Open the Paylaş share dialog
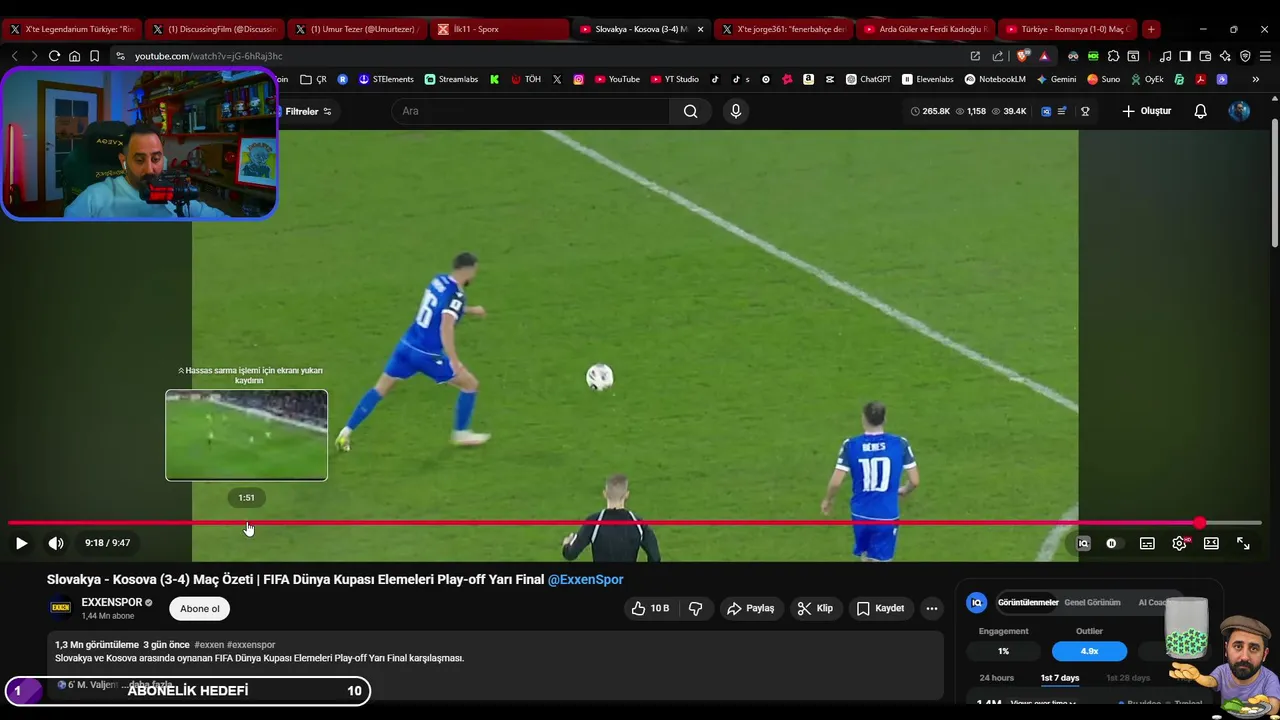1280x720 pixels. tap(751, 608)
